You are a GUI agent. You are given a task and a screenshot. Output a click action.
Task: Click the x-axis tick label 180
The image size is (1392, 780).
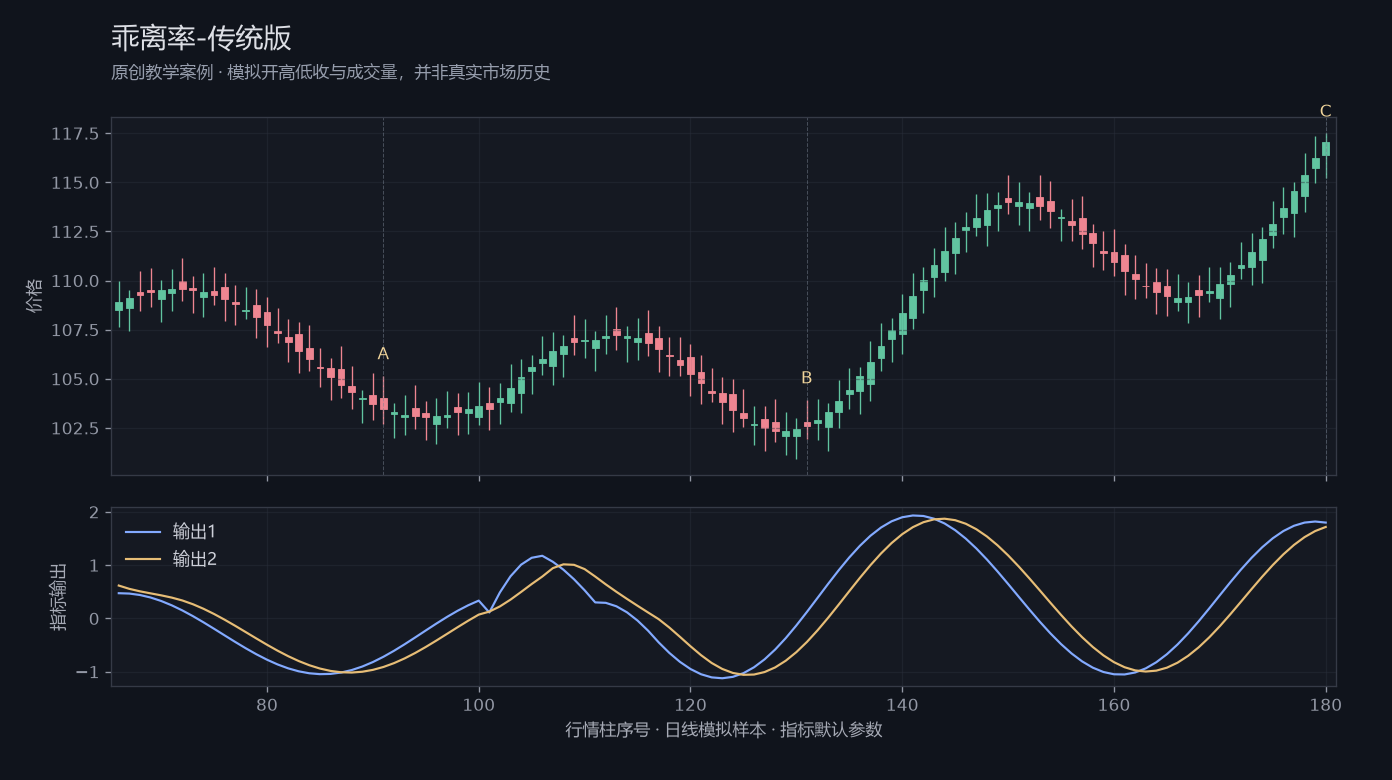(1326, 703)
